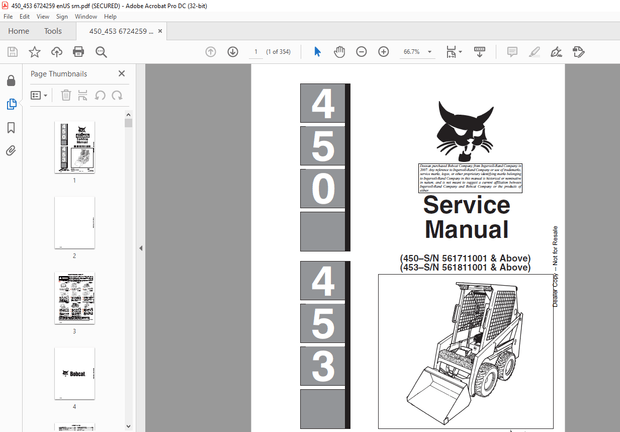Select page 3 thumbnail

(x=74, y=298)
